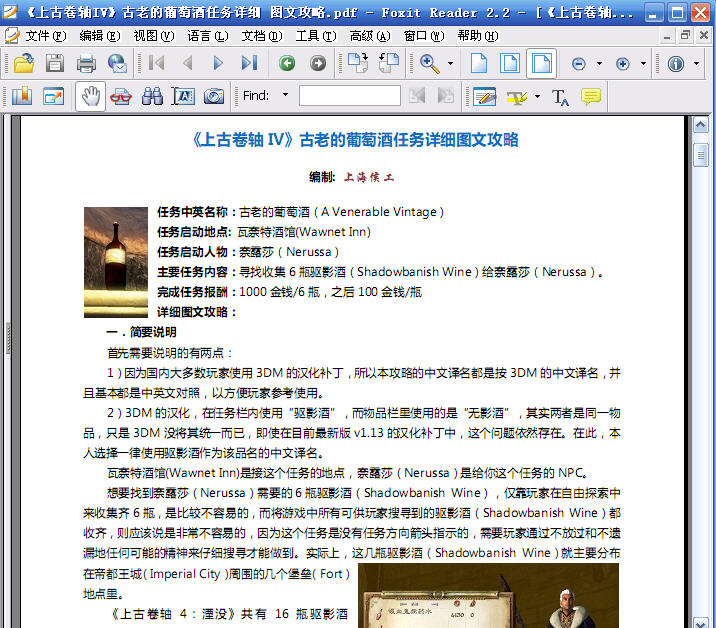
Task: Open the zoom in options dropdown
Action: click(x=643, y=63)
